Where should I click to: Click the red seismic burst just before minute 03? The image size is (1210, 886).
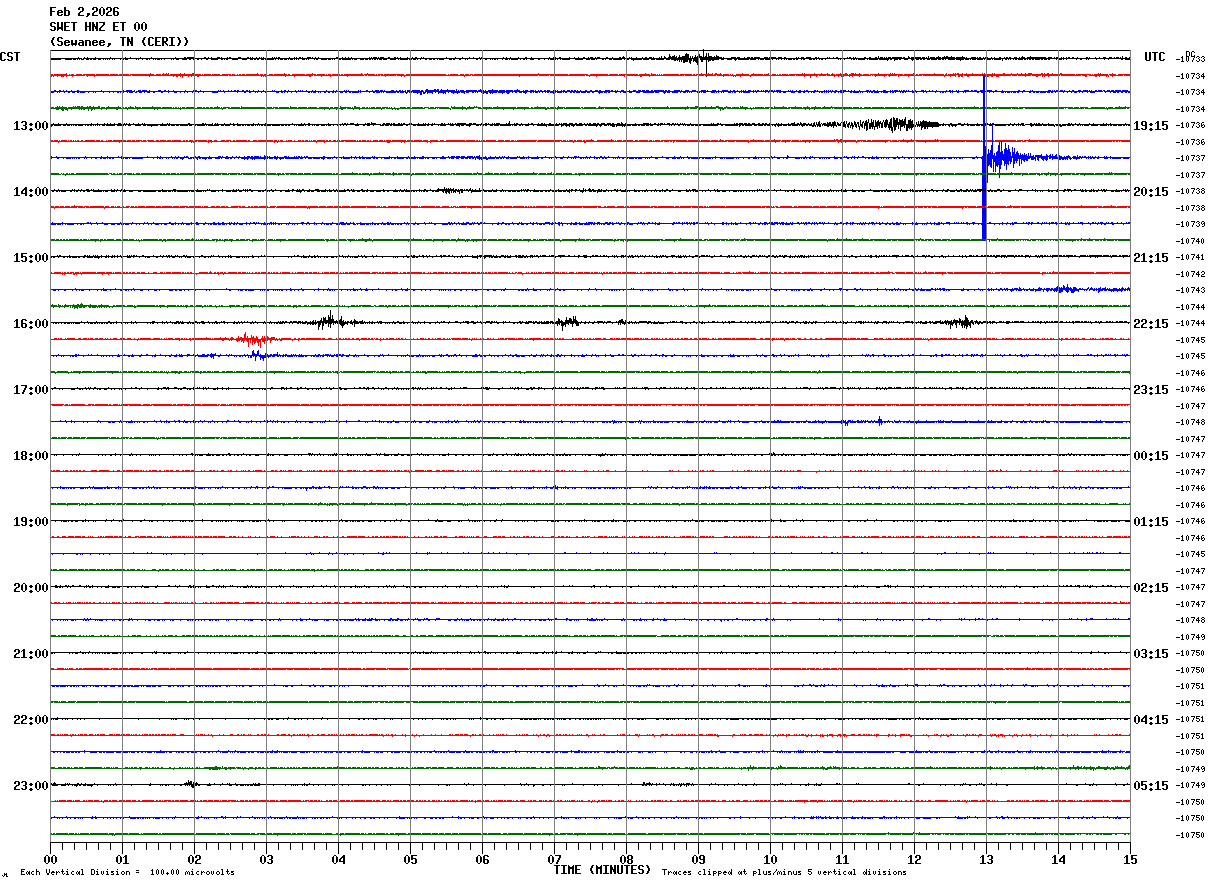click(x=255, y=340)
